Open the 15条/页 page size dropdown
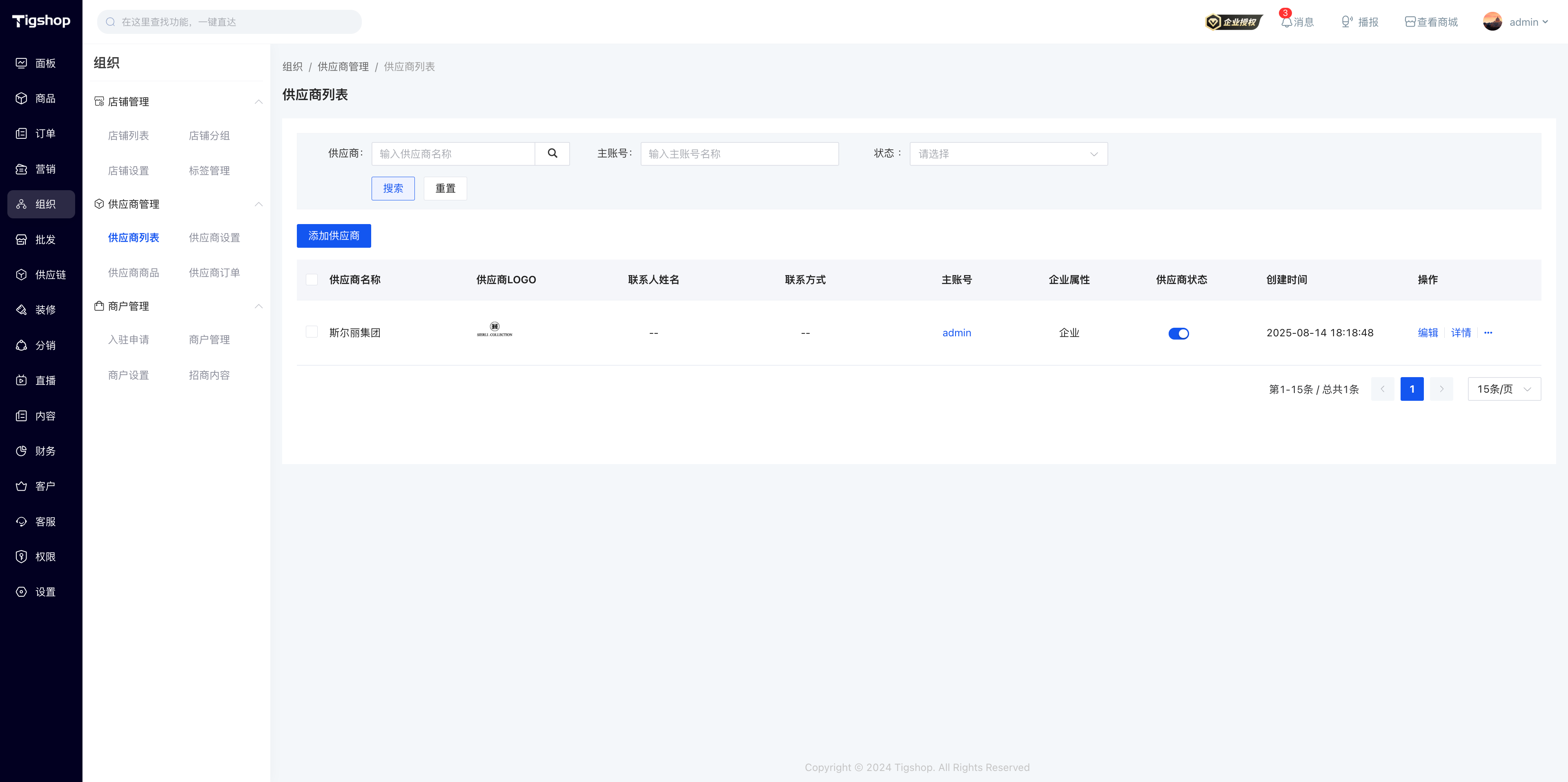The height and width of the screenshot is (782, 1568). tap(1504, 389)
